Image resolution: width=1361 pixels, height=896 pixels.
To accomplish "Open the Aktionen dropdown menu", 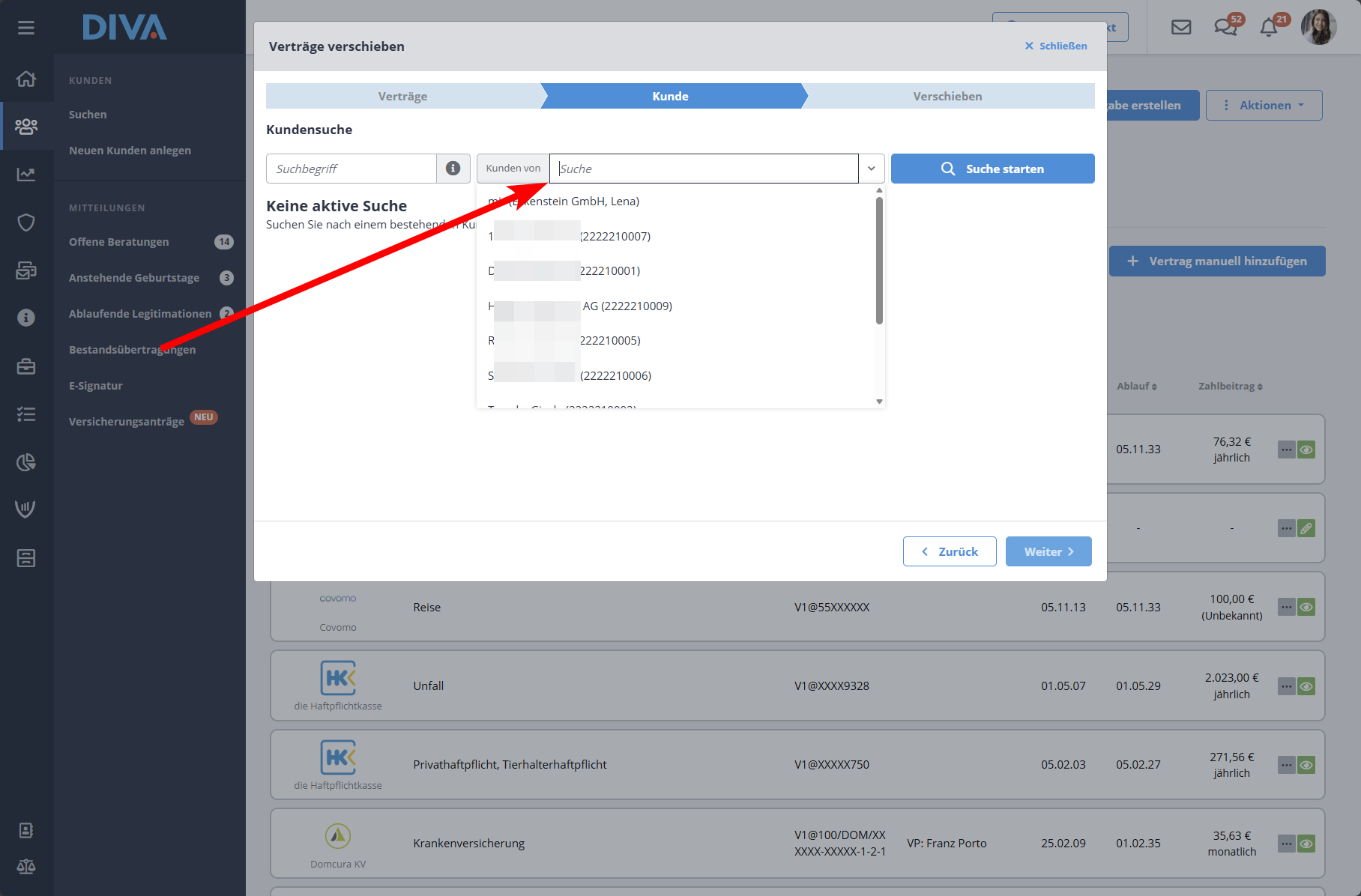I will (x=1264, y=106).
